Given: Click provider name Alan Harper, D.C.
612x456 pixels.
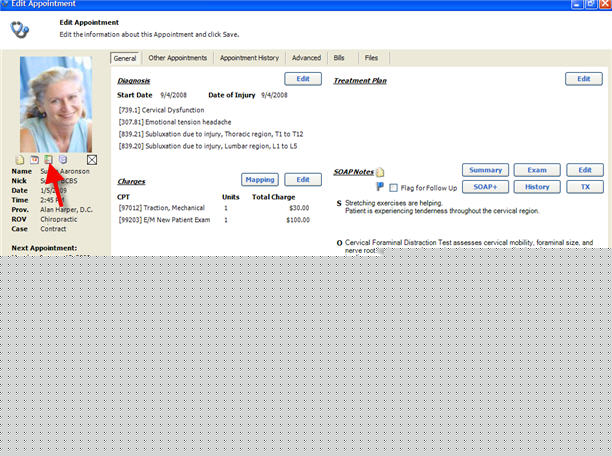Looking at the screenshot, I should pos(66,210).
